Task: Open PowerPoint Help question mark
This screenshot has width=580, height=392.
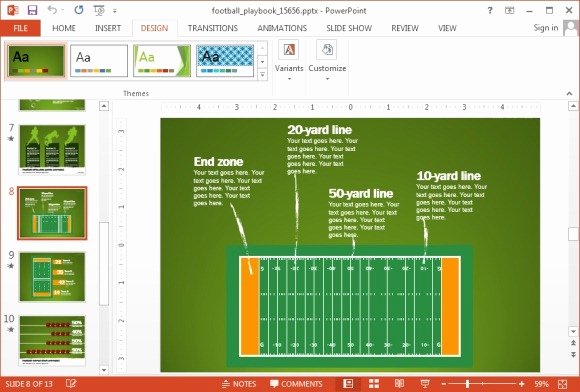Action: click(x=490, y=10)
